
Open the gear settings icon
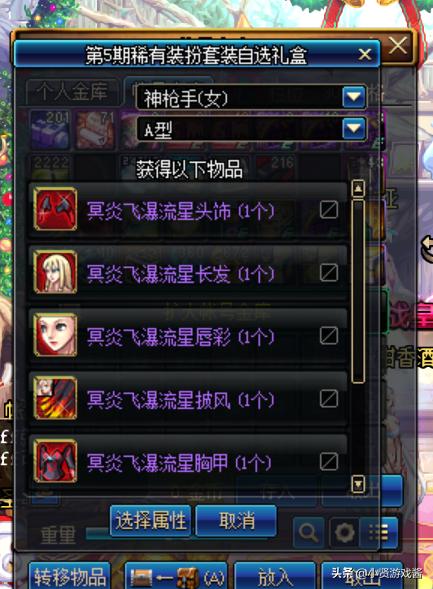344,532
